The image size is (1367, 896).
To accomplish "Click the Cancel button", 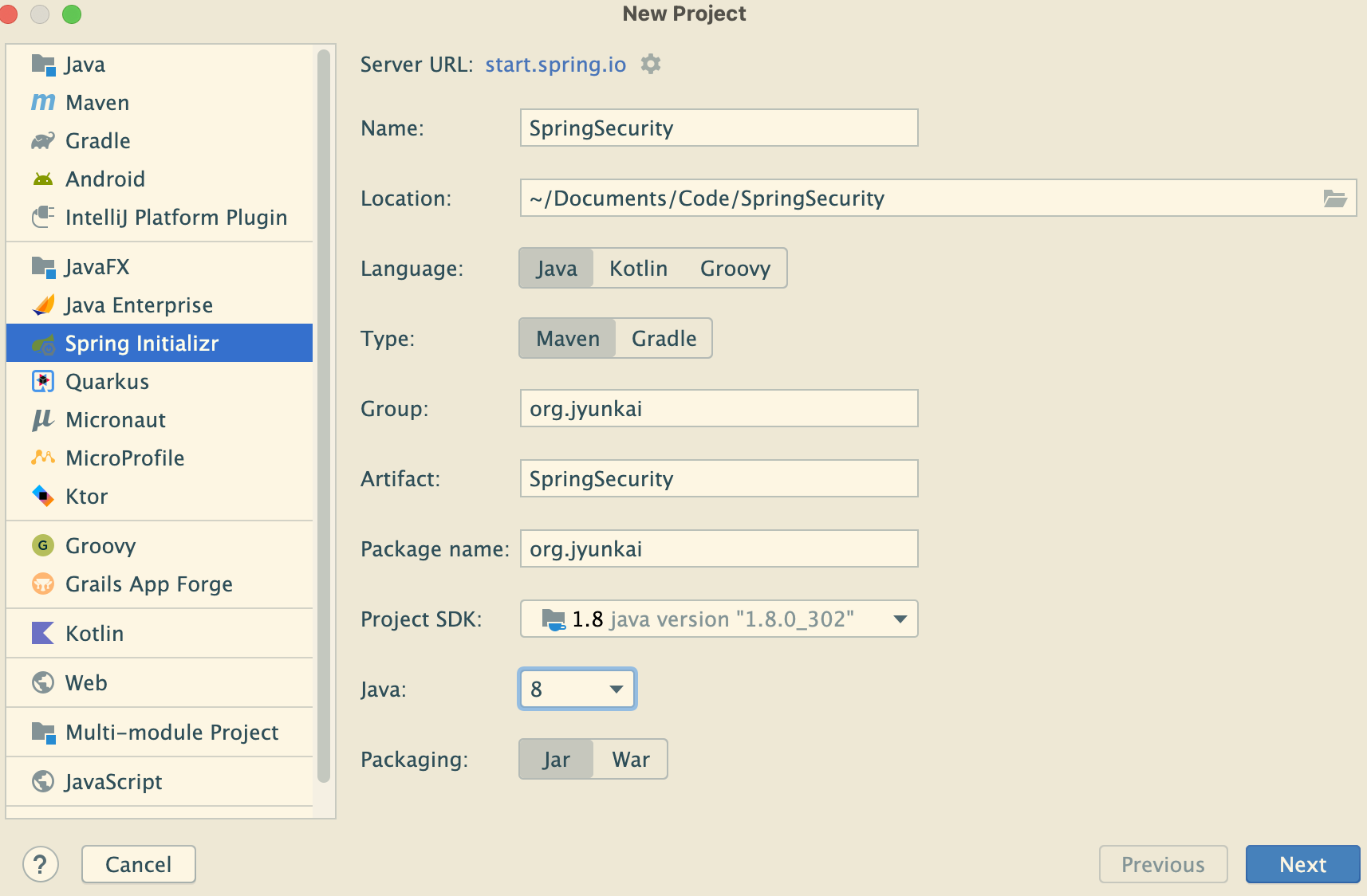I will (x=139, y=864).
